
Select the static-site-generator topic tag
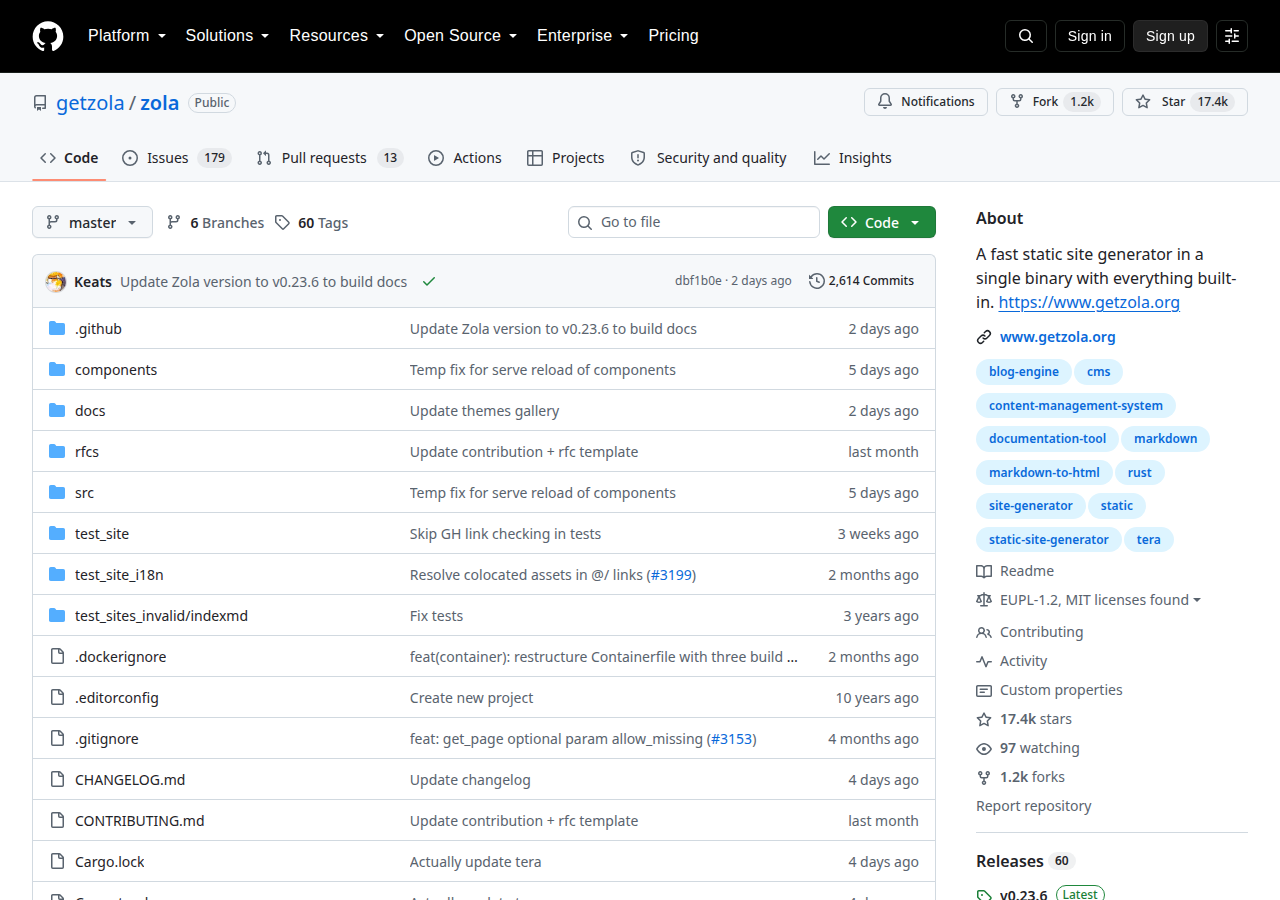1049,540
